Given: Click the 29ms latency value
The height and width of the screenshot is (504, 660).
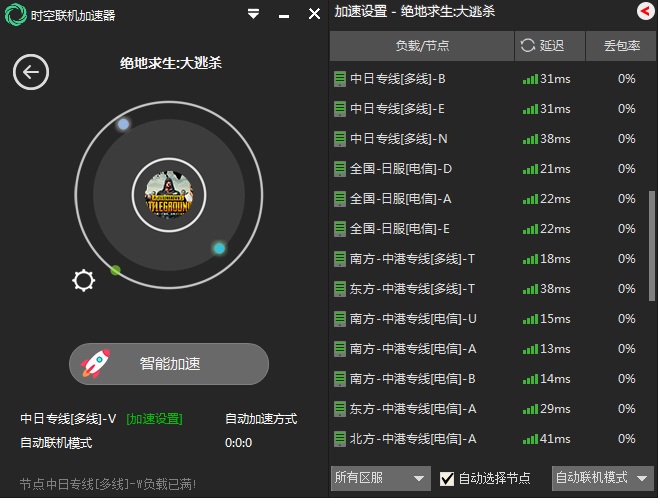Looking at the screenshot, I should click(x=555, y=409).
